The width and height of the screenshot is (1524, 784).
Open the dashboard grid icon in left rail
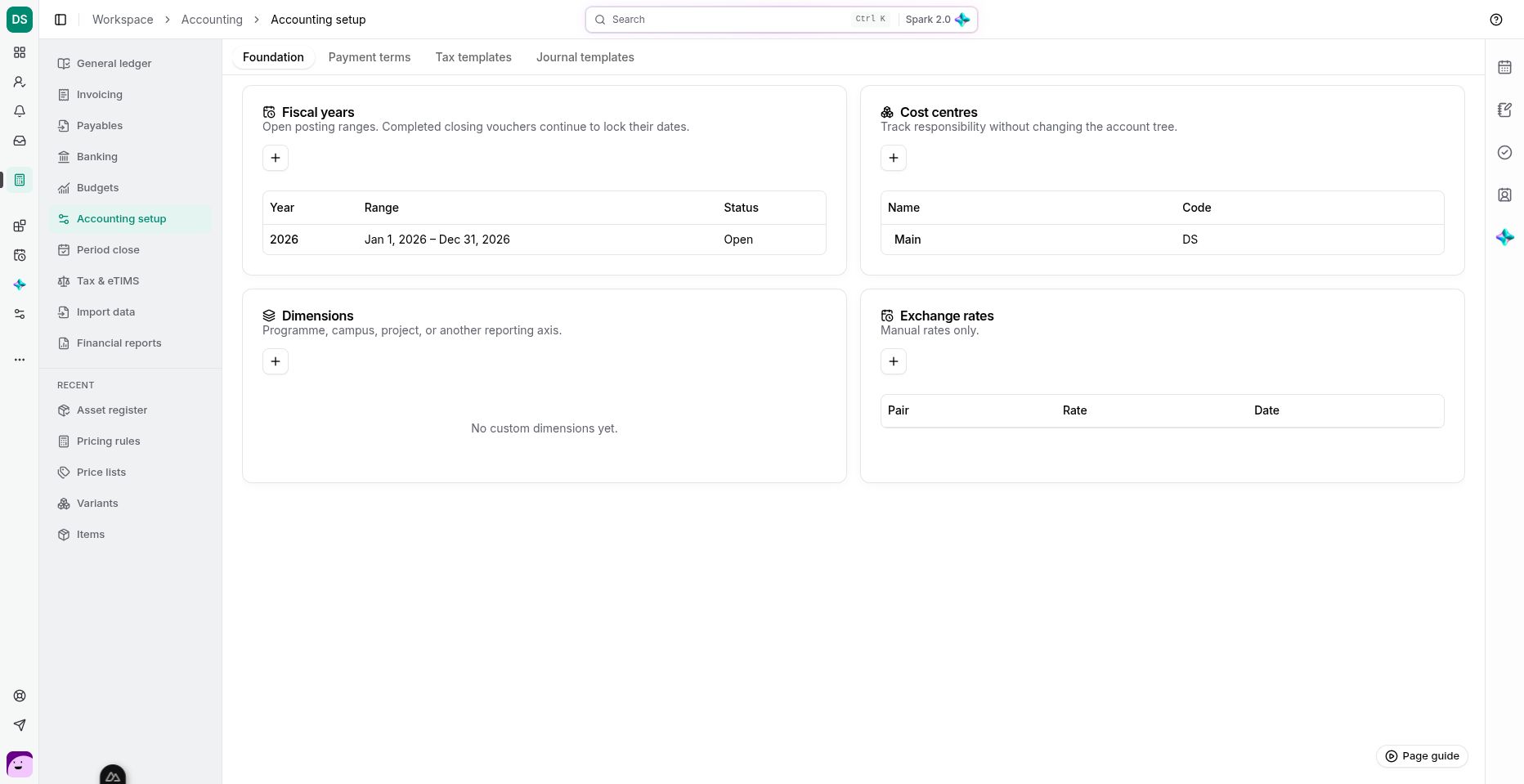(20, 52)
